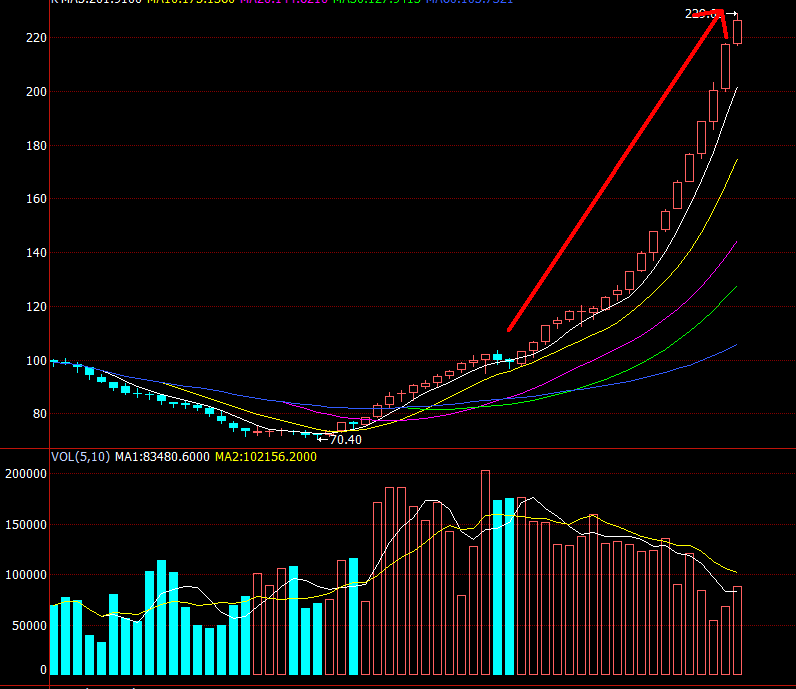796x689 pixels.
Task: Click the 120 price axis label
Action: [37, 307]
